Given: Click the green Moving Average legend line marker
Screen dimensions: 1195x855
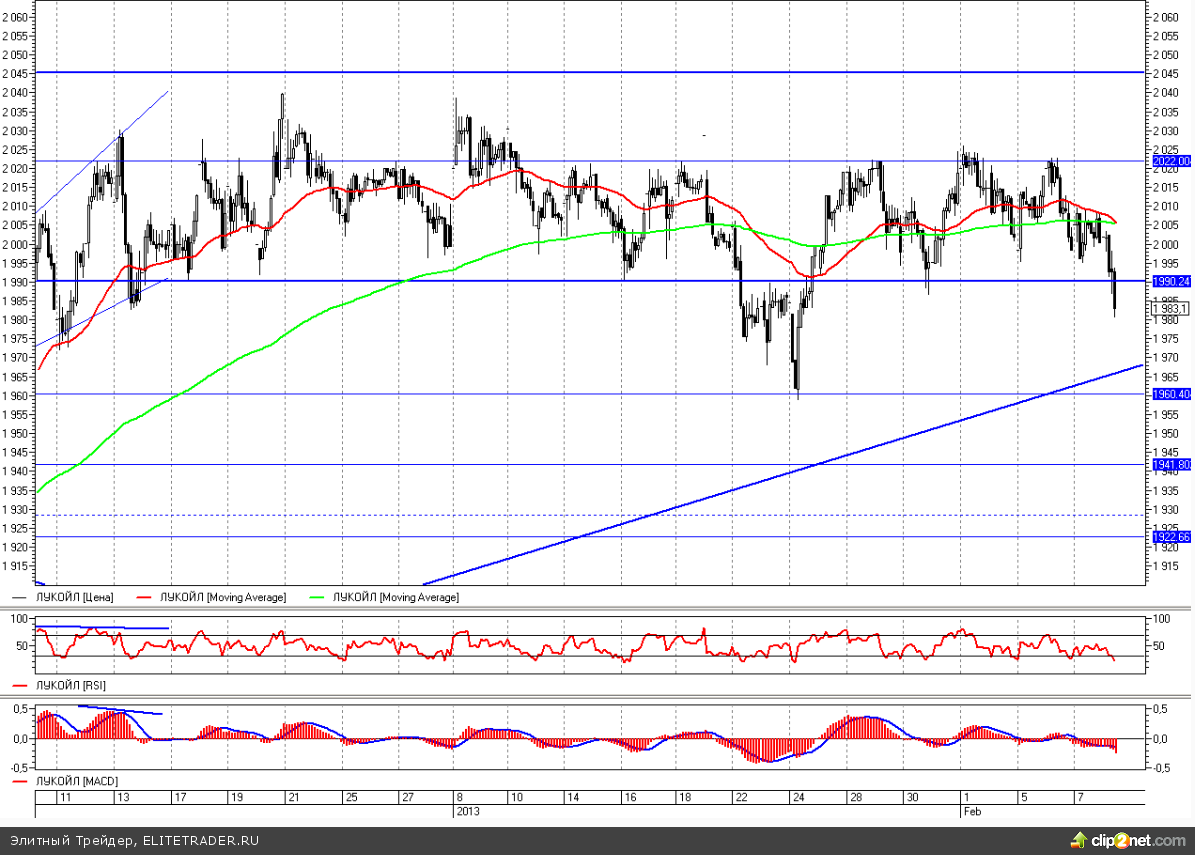Looking at the screenshot, I should pyautogui.click(x=319, y=597).
